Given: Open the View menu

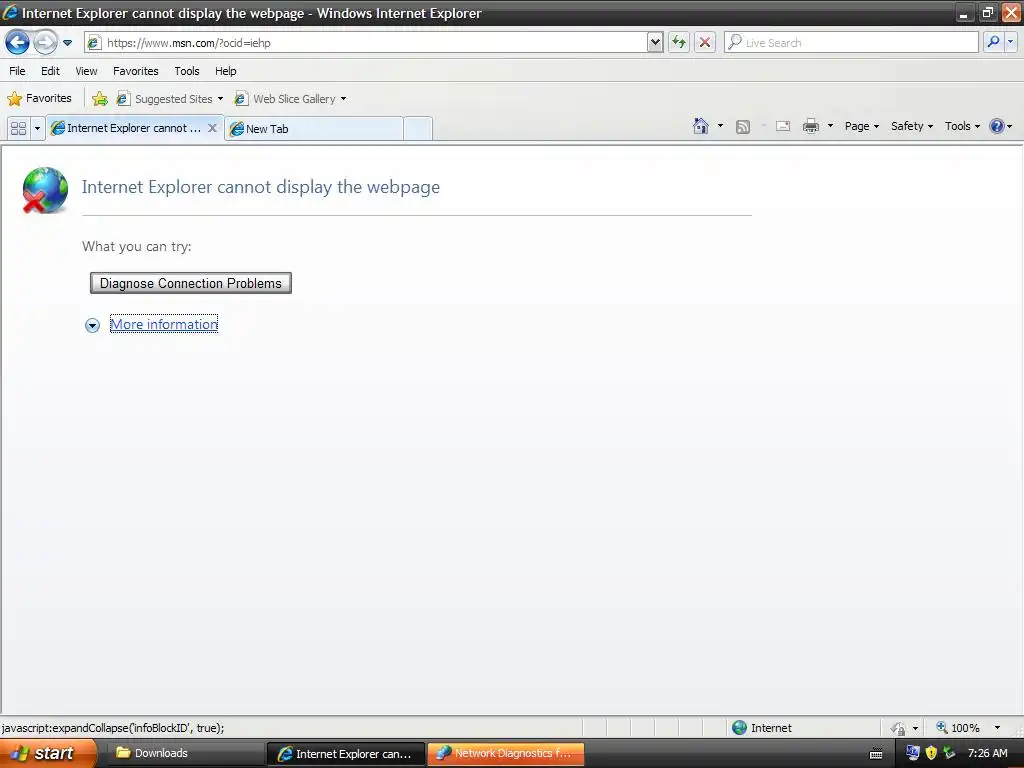Looking at the screenshot, I should pos(86,71).
